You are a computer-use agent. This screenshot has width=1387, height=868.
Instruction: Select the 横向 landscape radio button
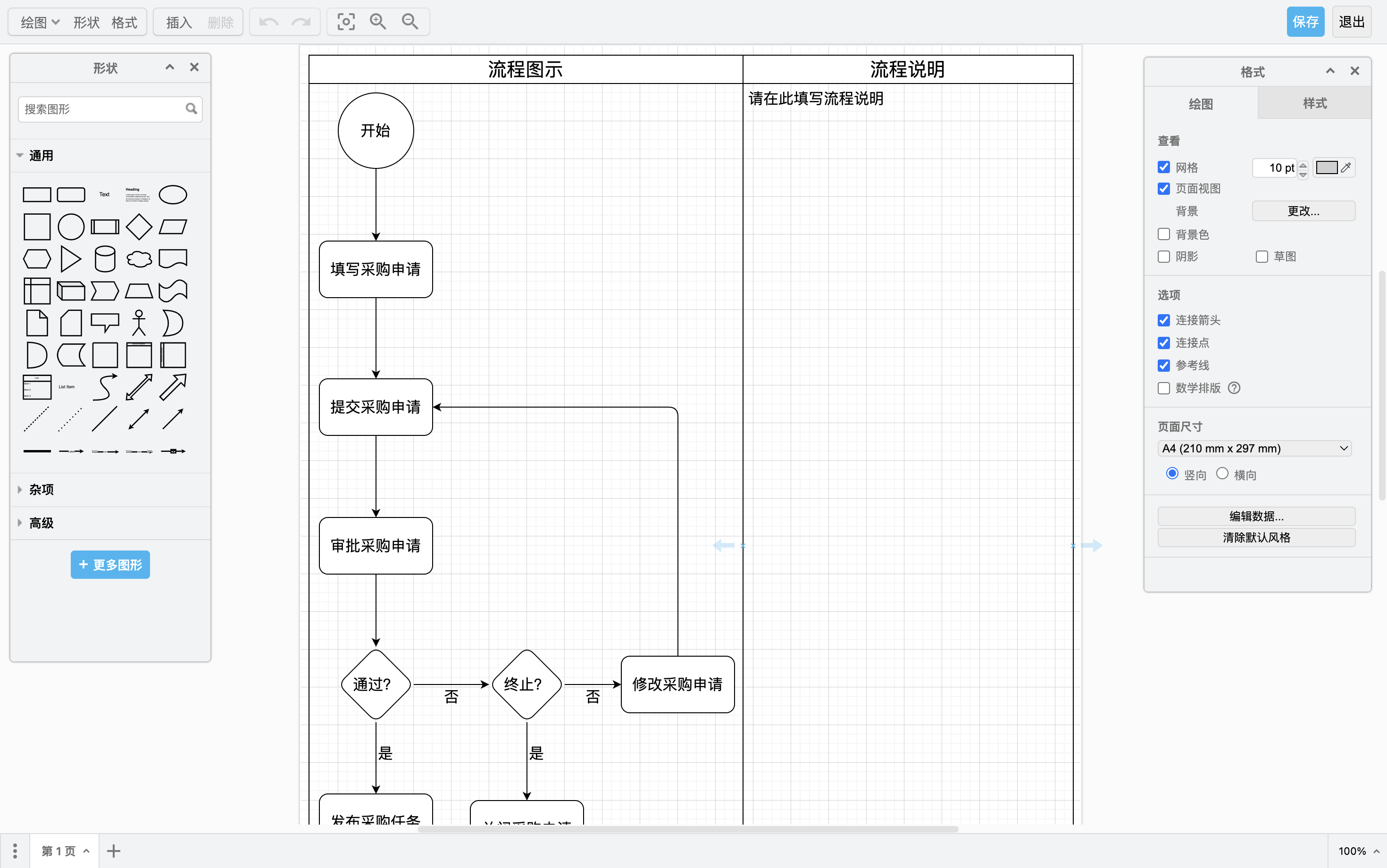point(1222,474)
